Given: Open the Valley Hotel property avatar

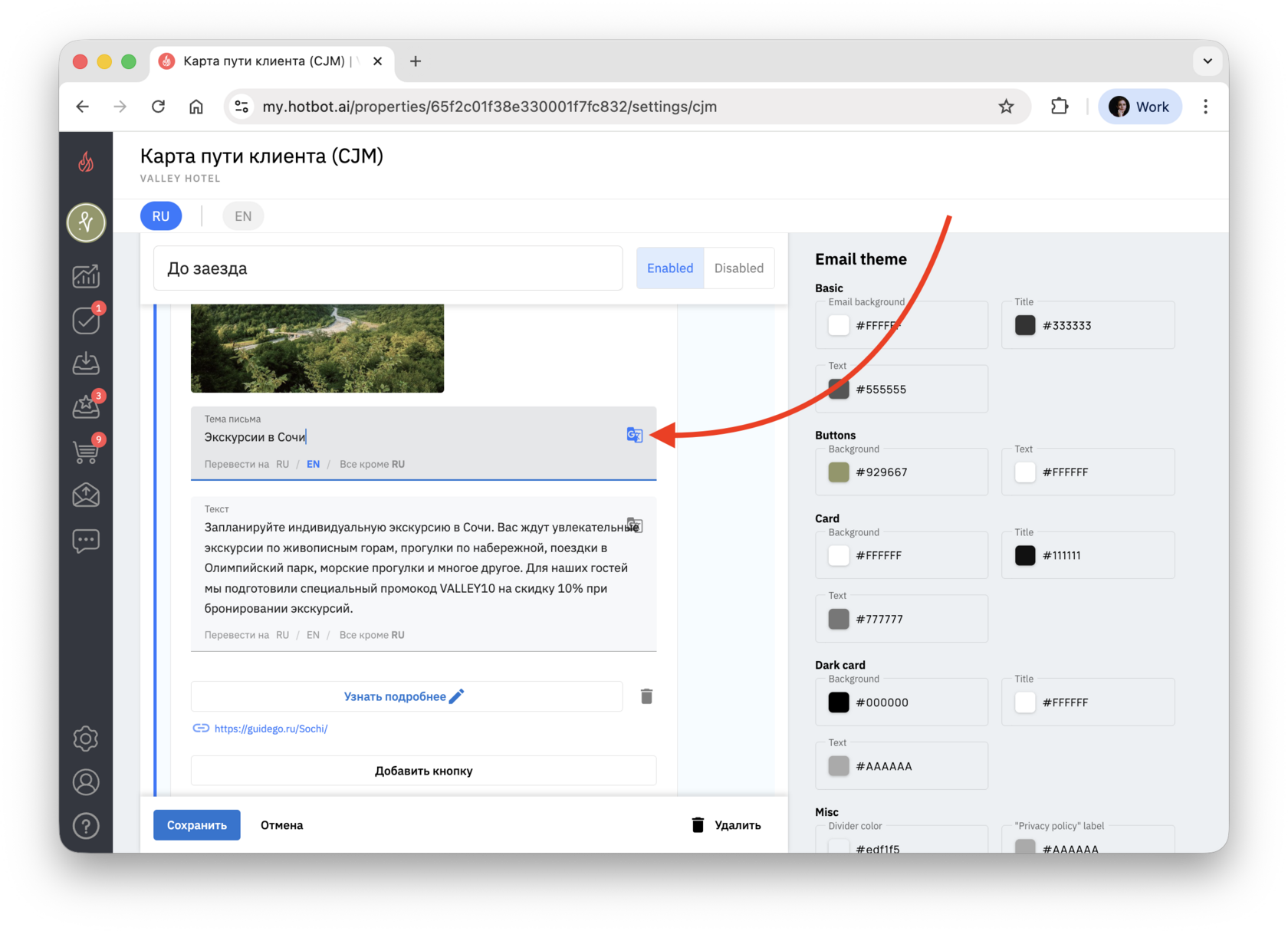Looking at the screenshot, I should [x=86, y=222].
